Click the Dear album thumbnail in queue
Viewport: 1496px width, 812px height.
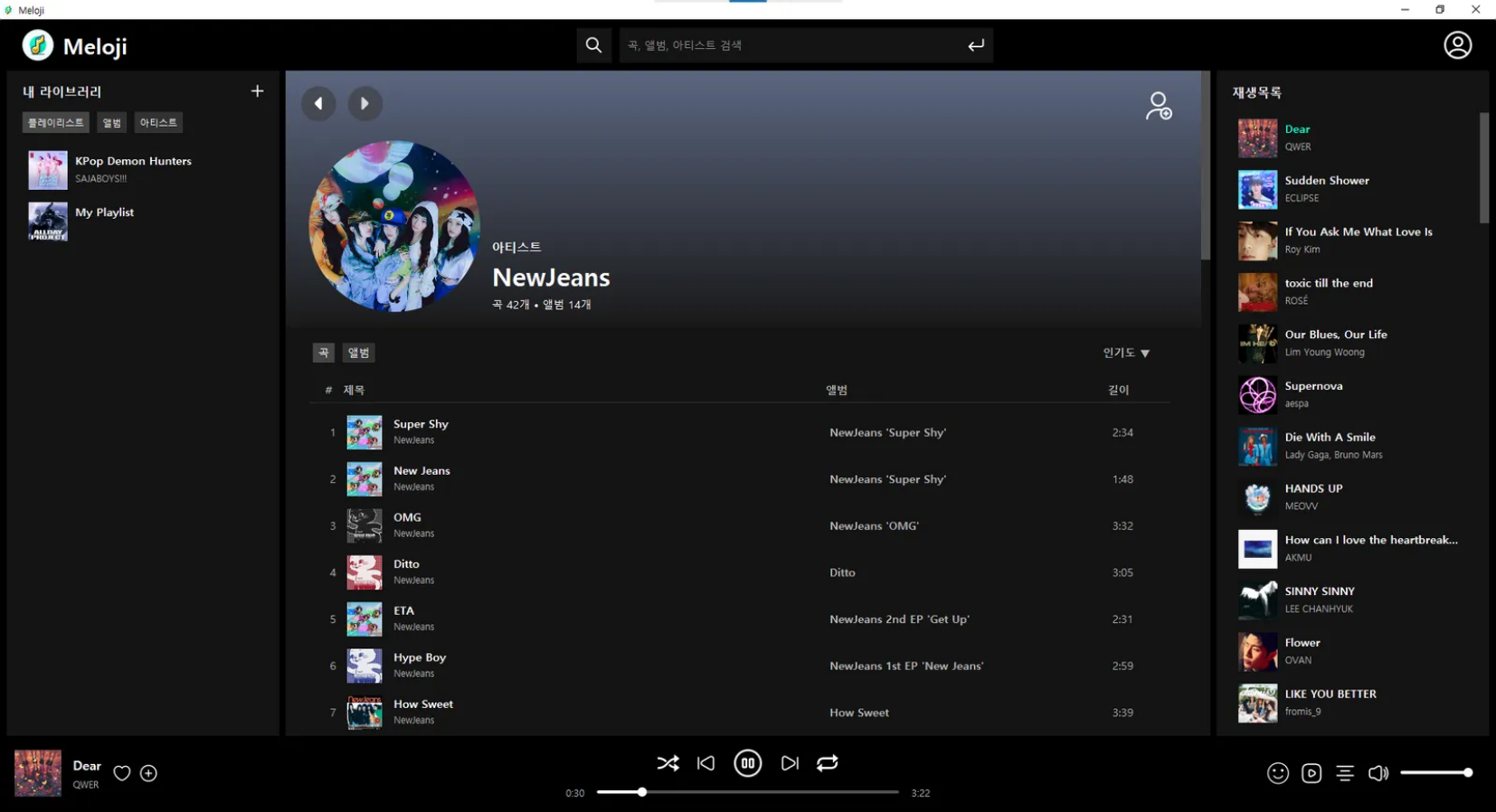tap(1257, 138)
